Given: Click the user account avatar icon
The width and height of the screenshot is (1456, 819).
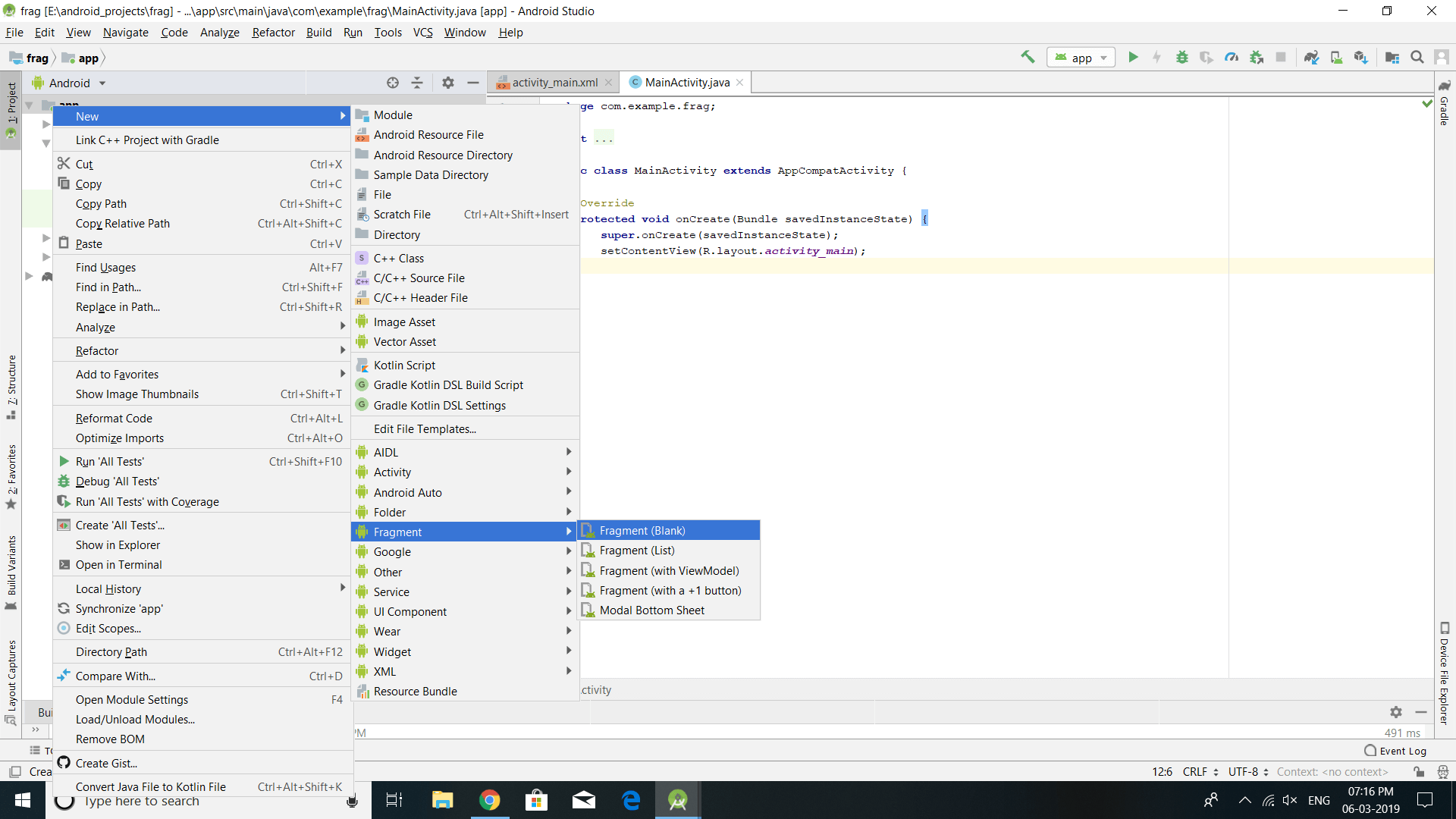Looking at the screenshot, I should pos(1442,57).
